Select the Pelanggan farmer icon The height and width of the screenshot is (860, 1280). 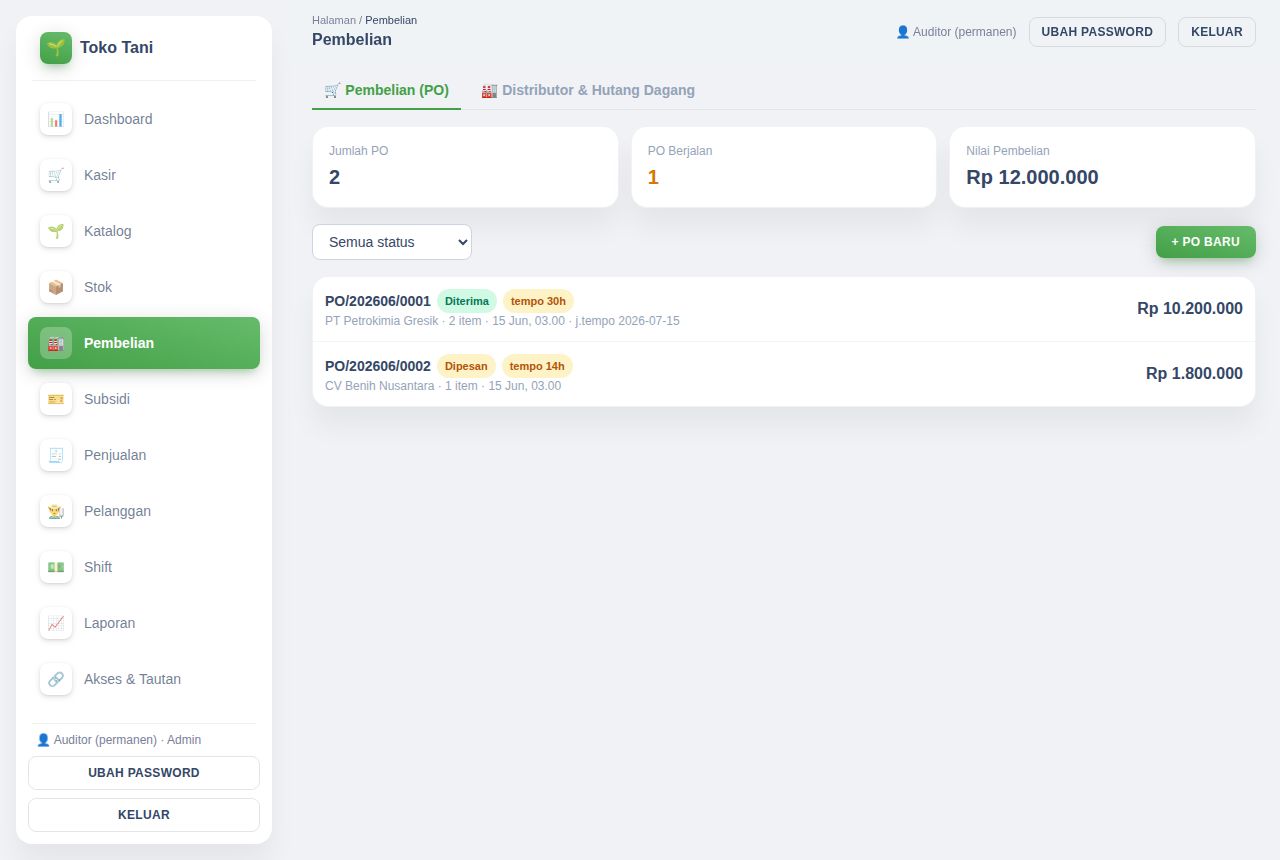click(56, 511)
